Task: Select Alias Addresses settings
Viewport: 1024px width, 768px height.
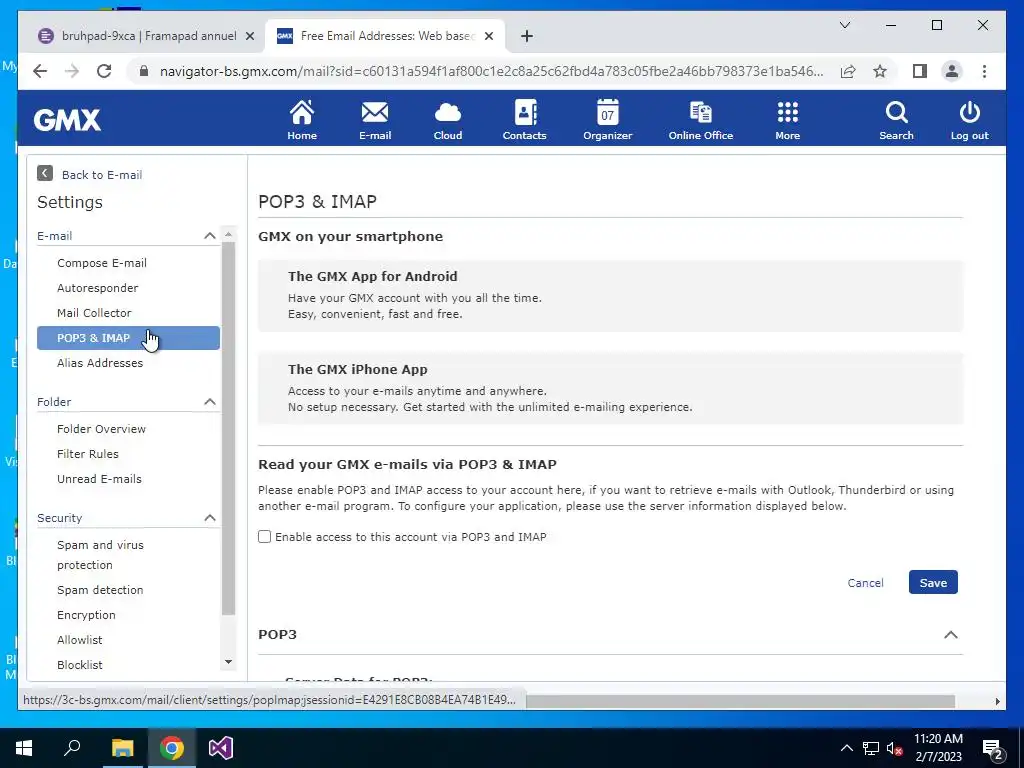Action: 100,363
